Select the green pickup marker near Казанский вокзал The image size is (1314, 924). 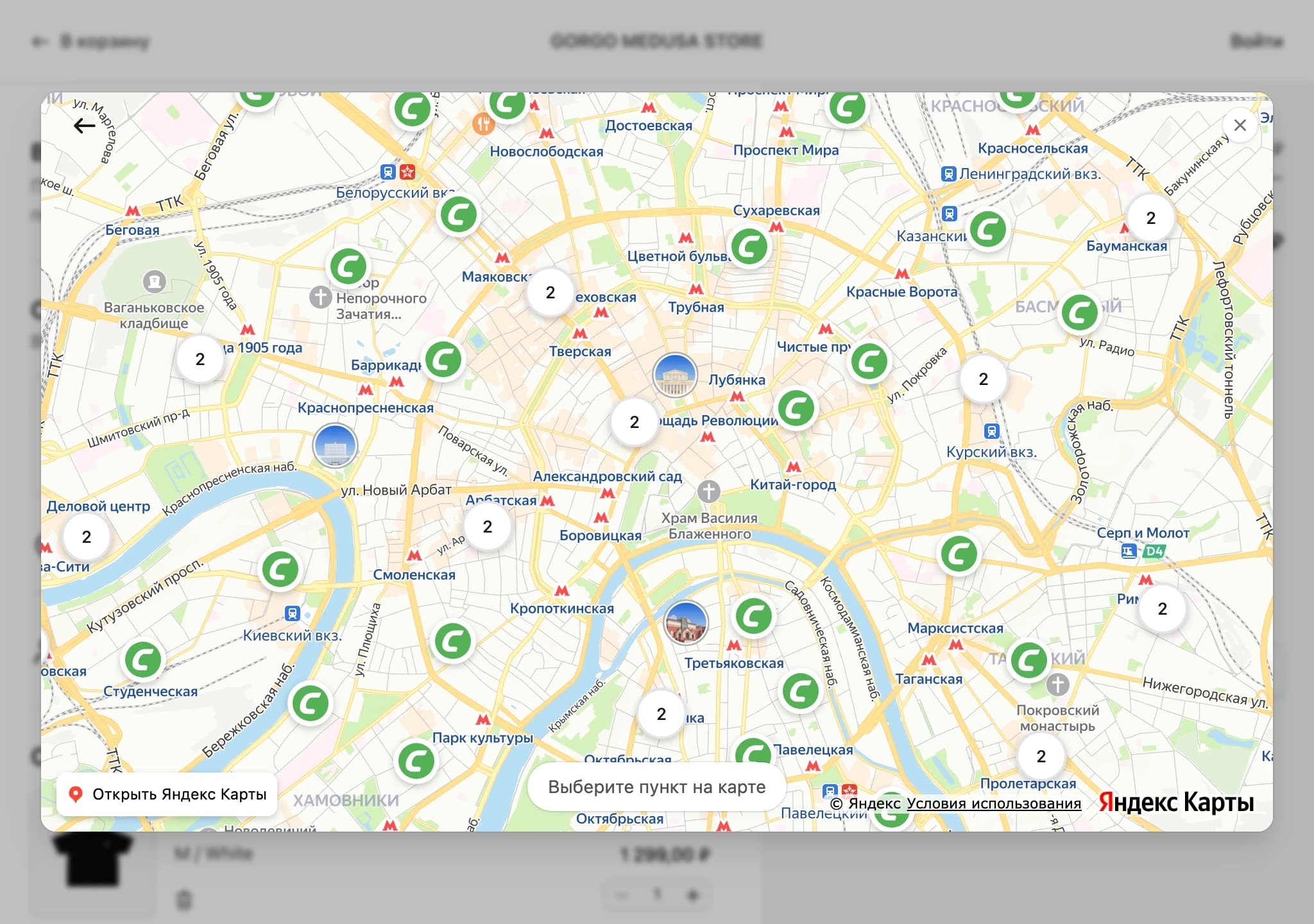click(988, 229)
